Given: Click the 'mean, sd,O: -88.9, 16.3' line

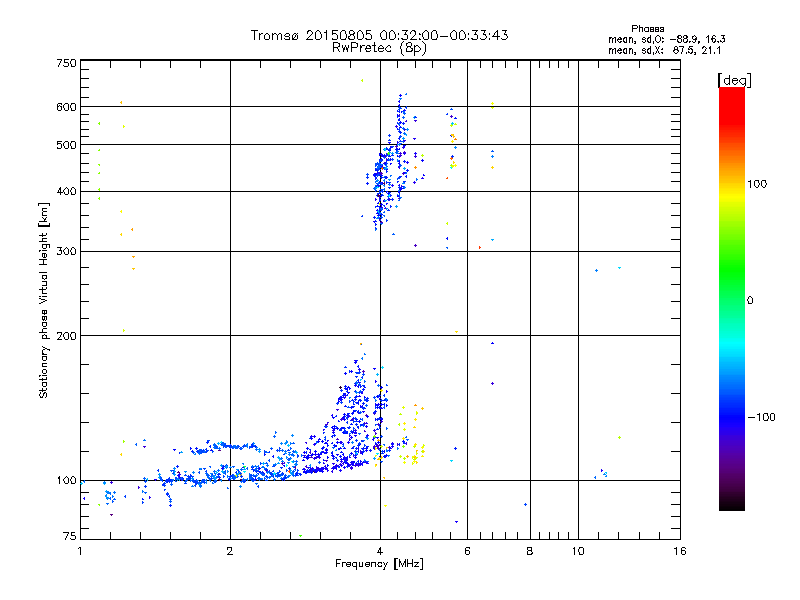Looking at the screenshot, I should click(x=667, y=39).
